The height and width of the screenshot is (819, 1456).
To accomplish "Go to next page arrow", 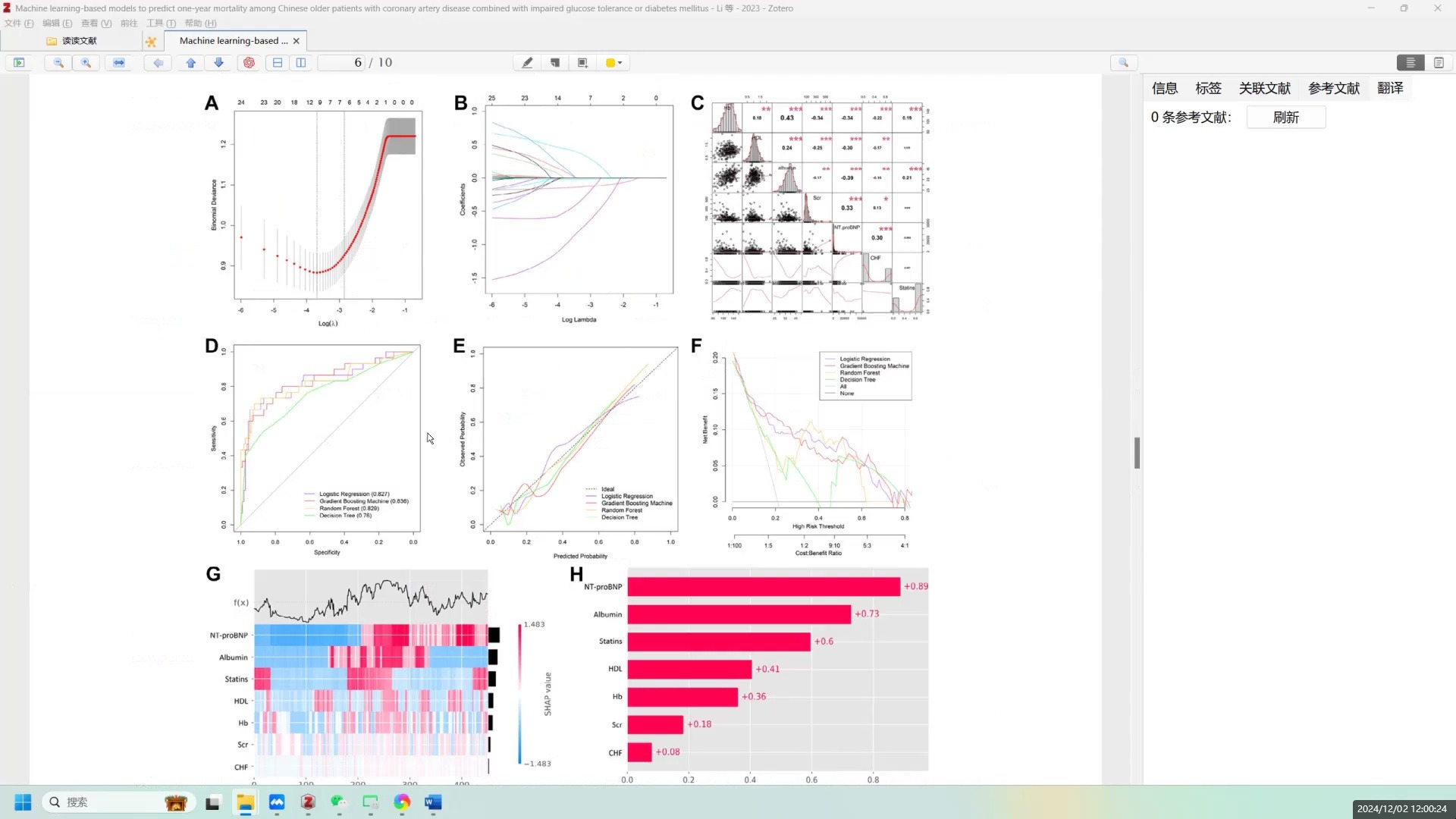I will point(219,63).
